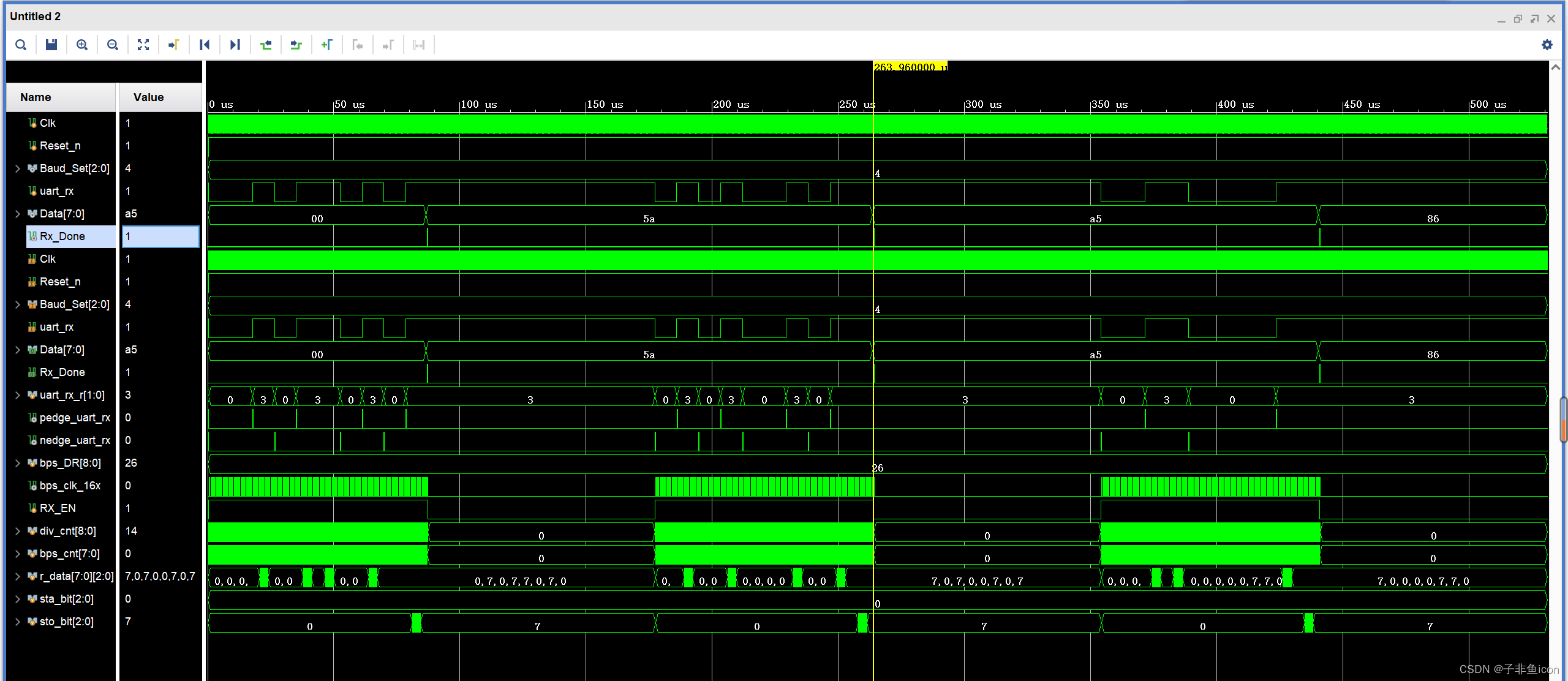Click the Search magnifier icon
This screenshot has height=681, width=1568.
pyautogui.click(x=21, y=45)
